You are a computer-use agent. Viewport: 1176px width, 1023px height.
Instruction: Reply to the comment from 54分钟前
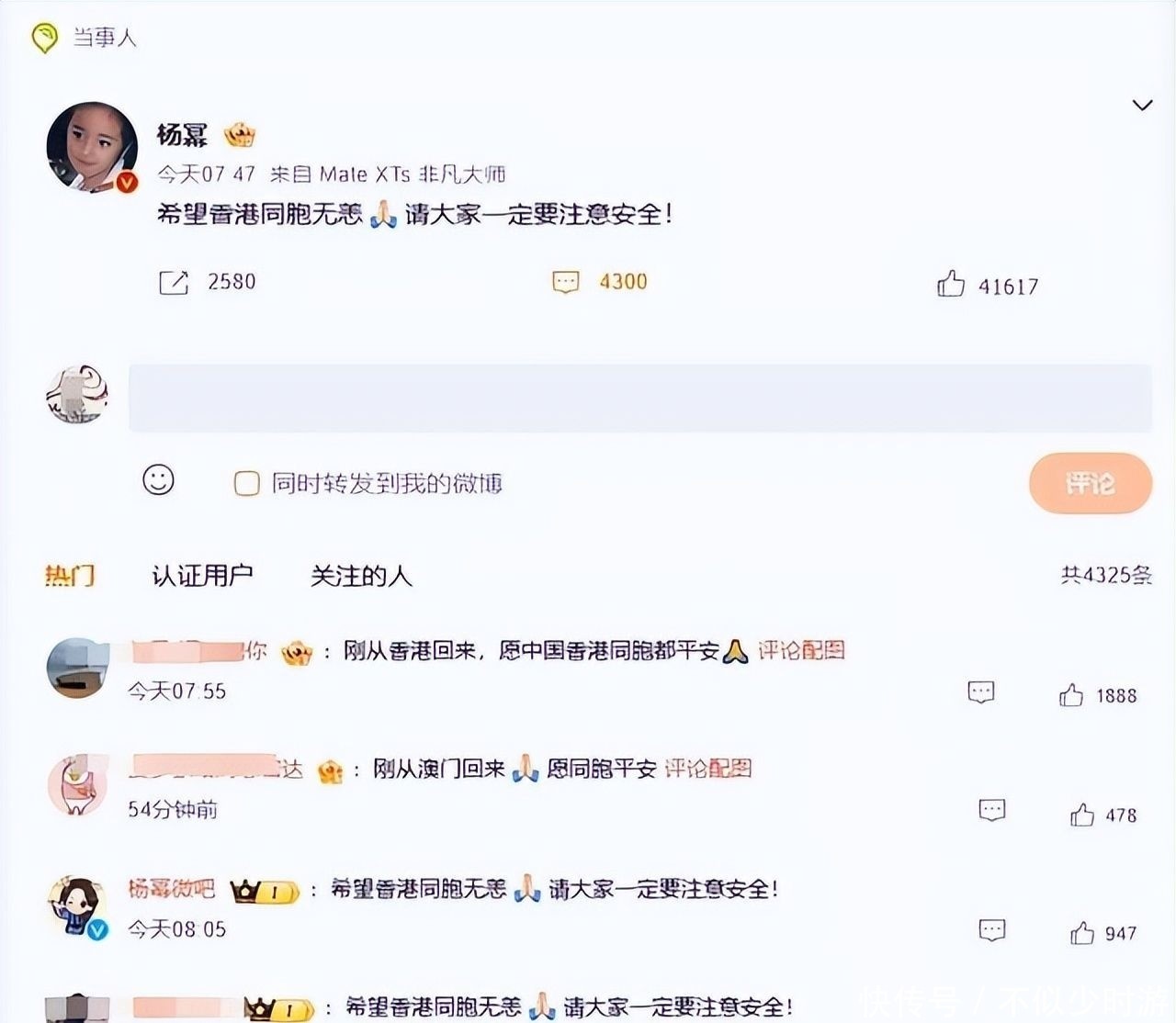(992, 810)
